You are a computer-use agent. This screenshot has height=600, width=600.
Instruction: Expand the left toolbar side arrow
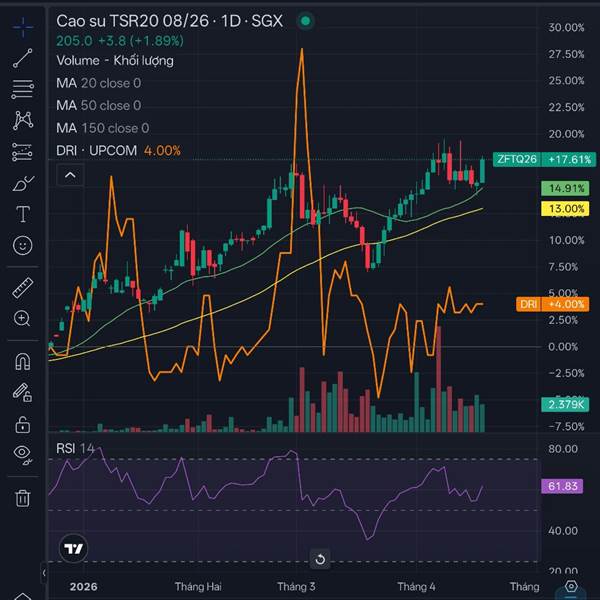[x=44, y=573]
